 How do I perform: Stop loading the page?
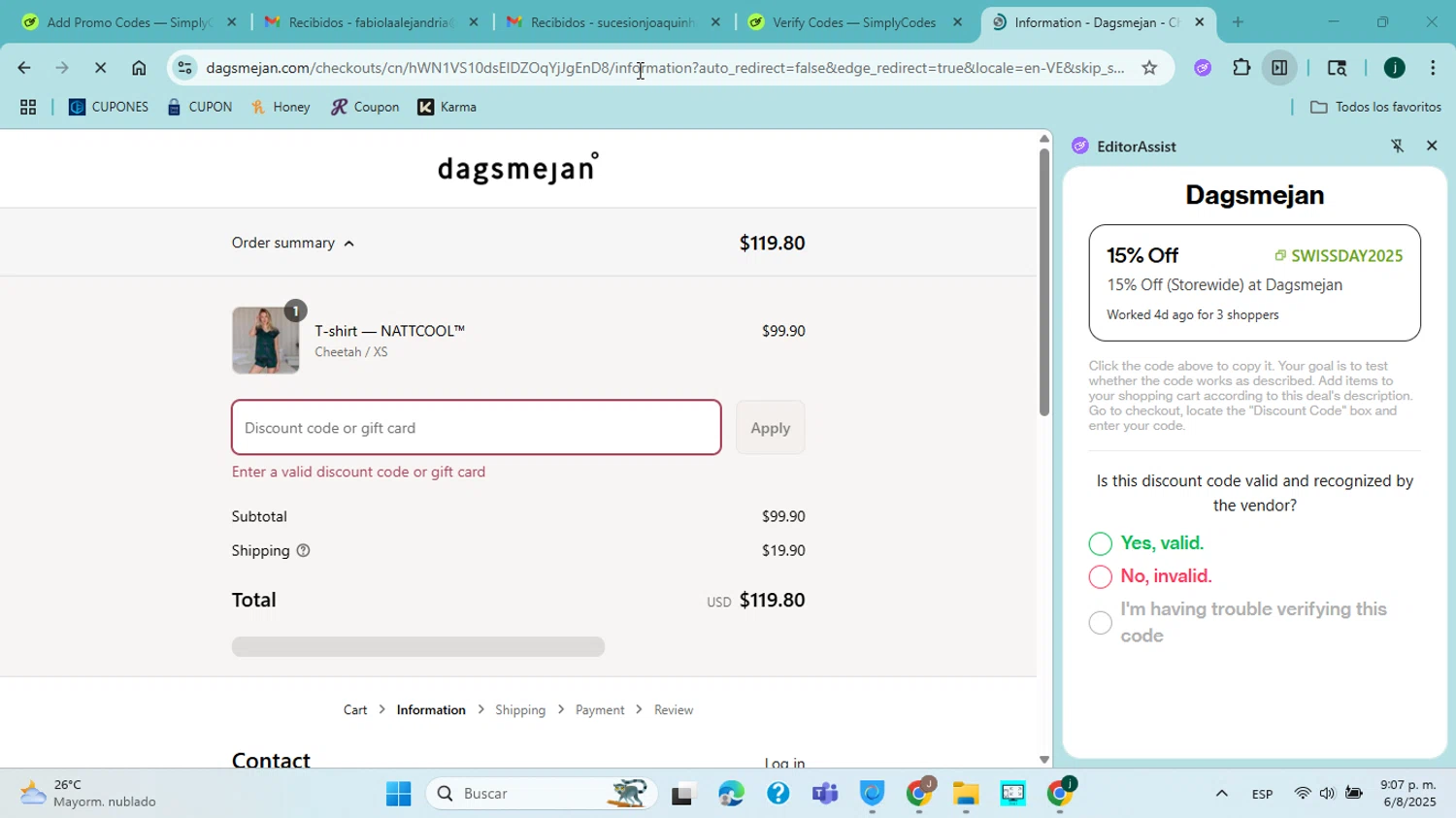[x=100, y=68]
